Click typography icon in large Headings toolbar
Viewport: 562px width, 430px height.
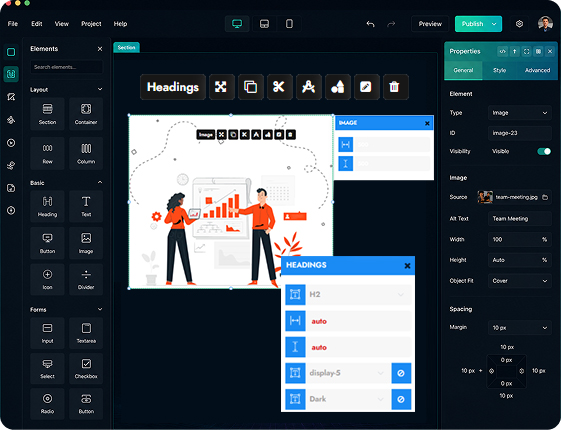[308, 87]
